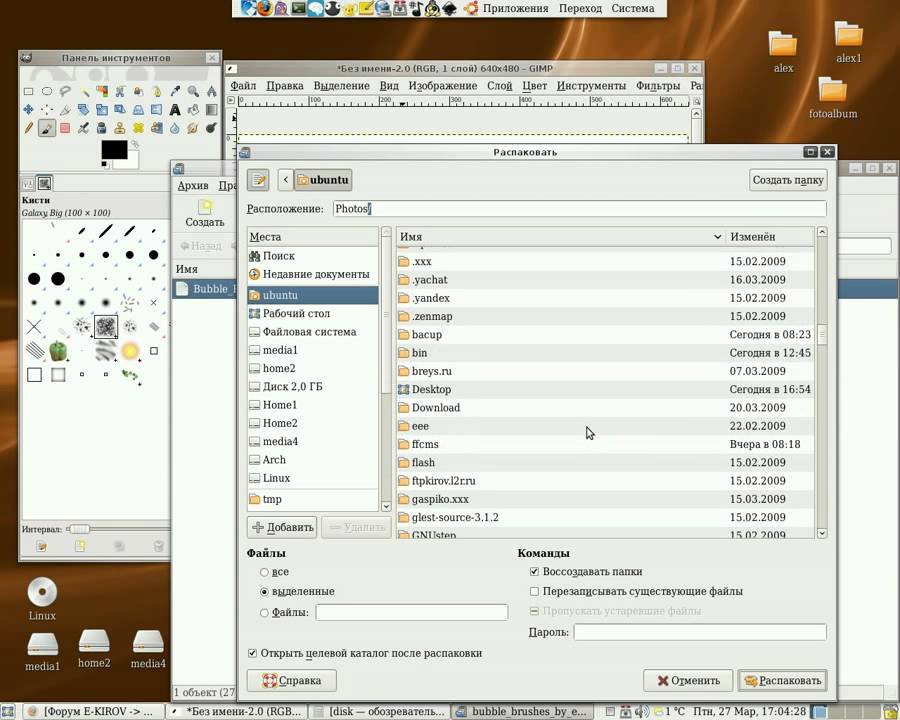Select the Smudge tool
The width and height of the screenshot is (900, 720).
(193, 127)
